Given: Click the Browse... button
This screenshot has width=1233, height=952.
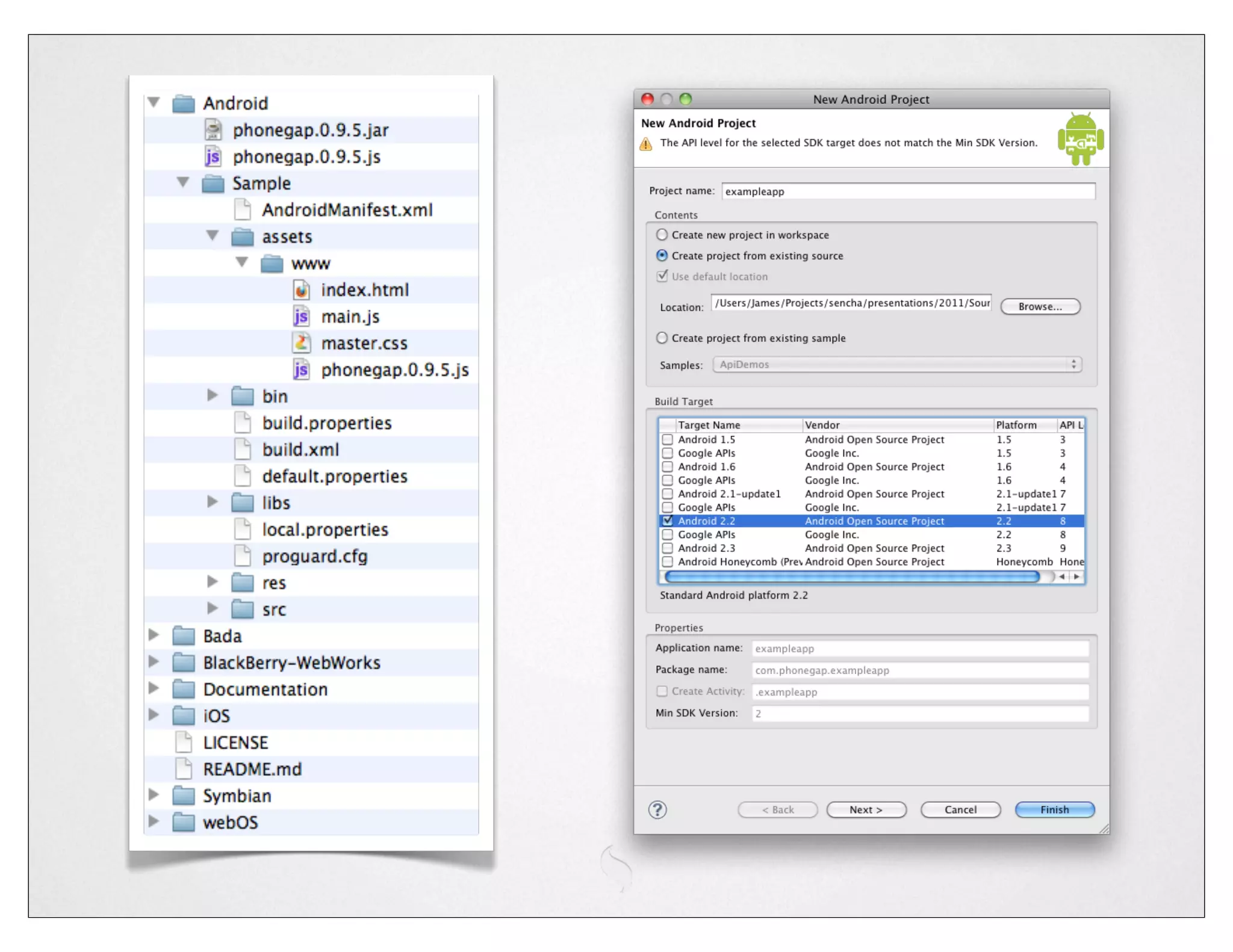Looking at the screenshot, I should (x=1040, y=306).
